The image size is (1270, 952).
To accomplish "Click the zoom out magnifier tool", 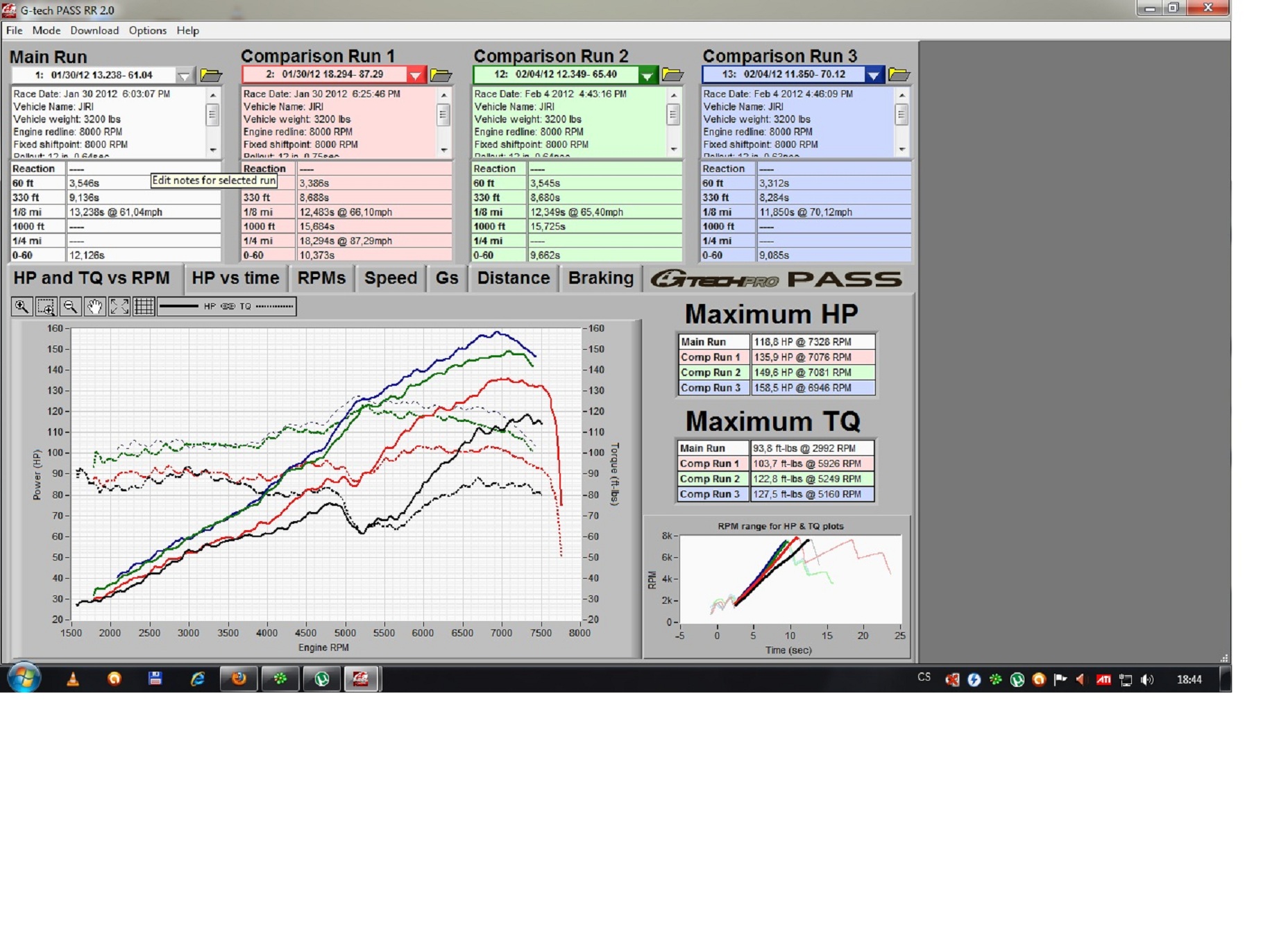I will point(70,306).
